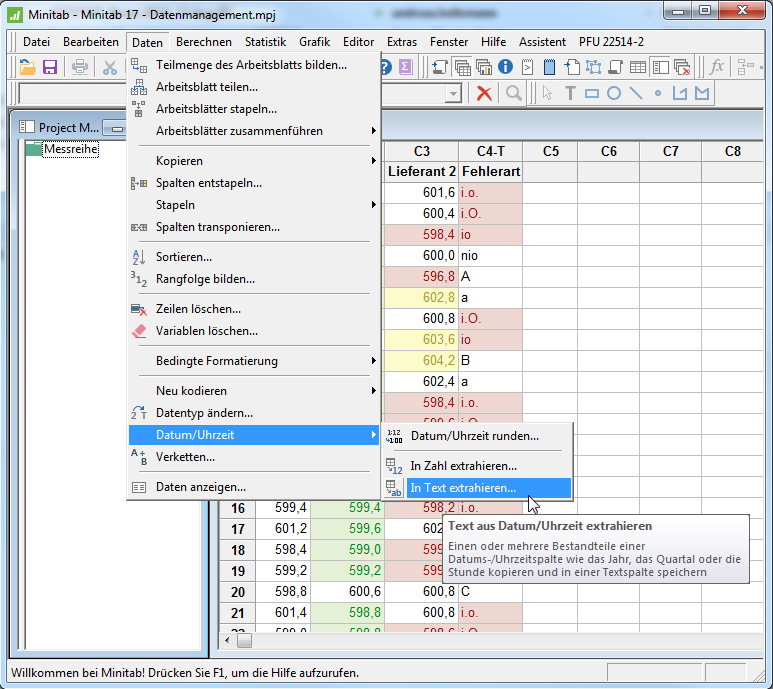Open the Datei menu
773x689 pixels.
(36, 42)
